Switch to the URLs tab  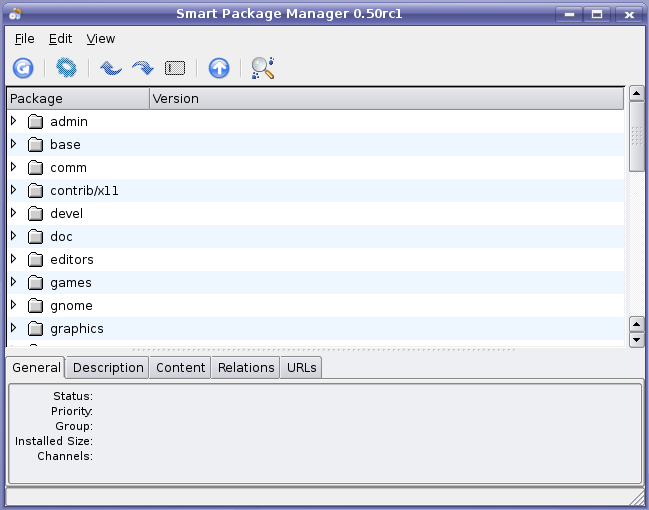301,368
